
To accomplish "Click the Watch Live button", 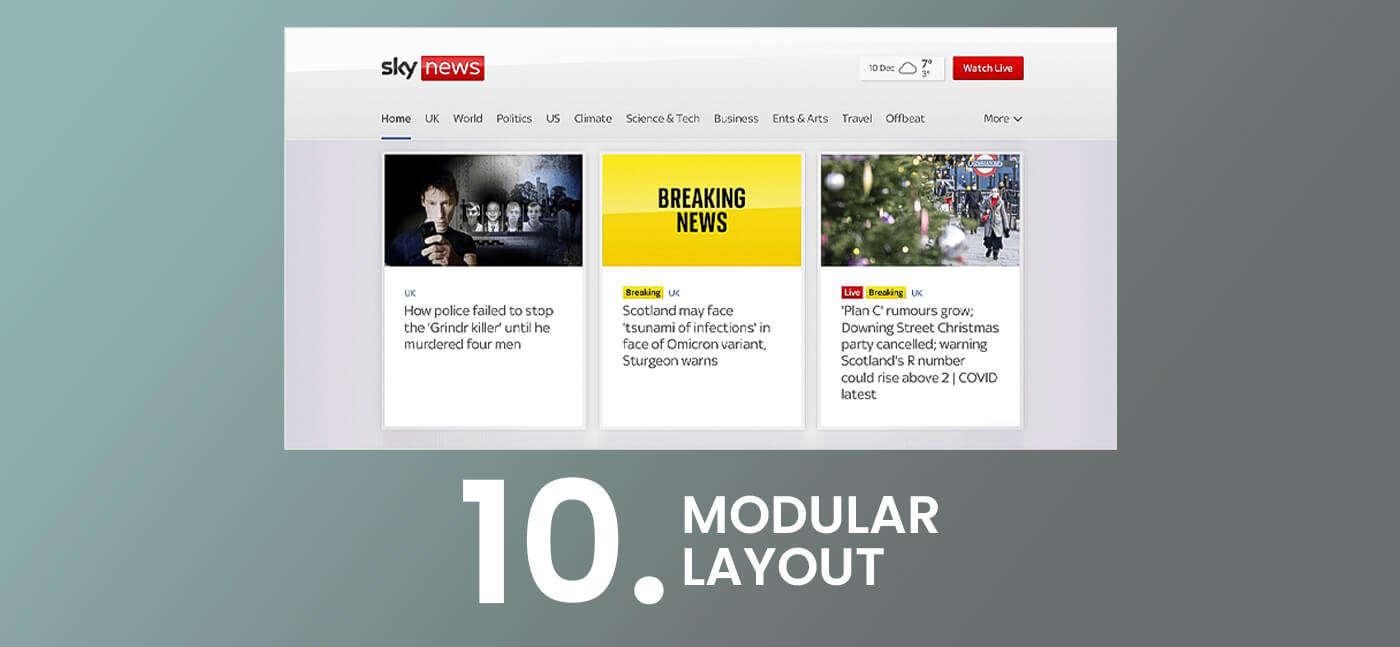I will [988, 67].
